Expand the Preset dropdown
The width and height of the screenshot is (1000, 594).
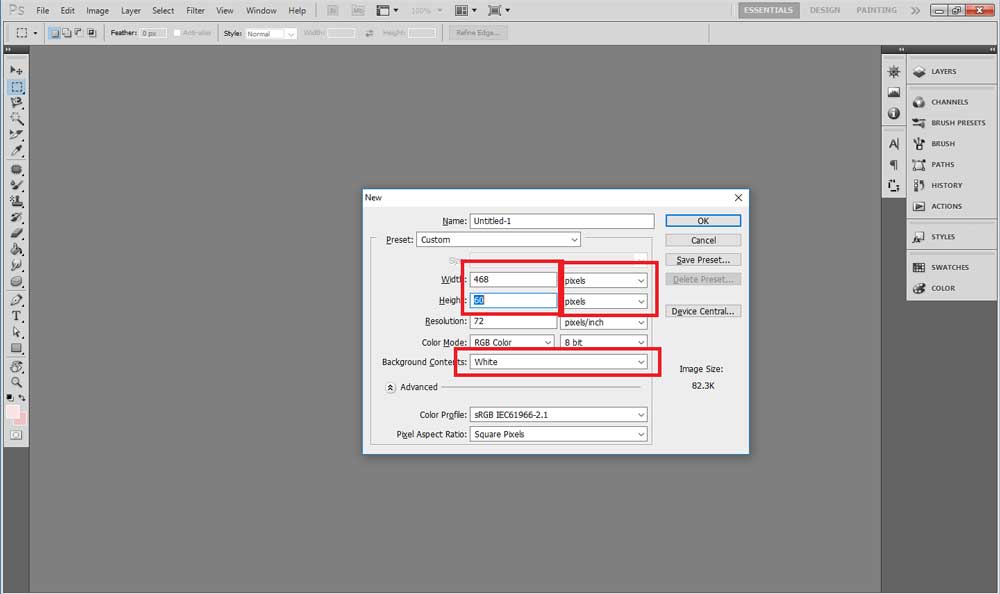(x=498, y=240)
